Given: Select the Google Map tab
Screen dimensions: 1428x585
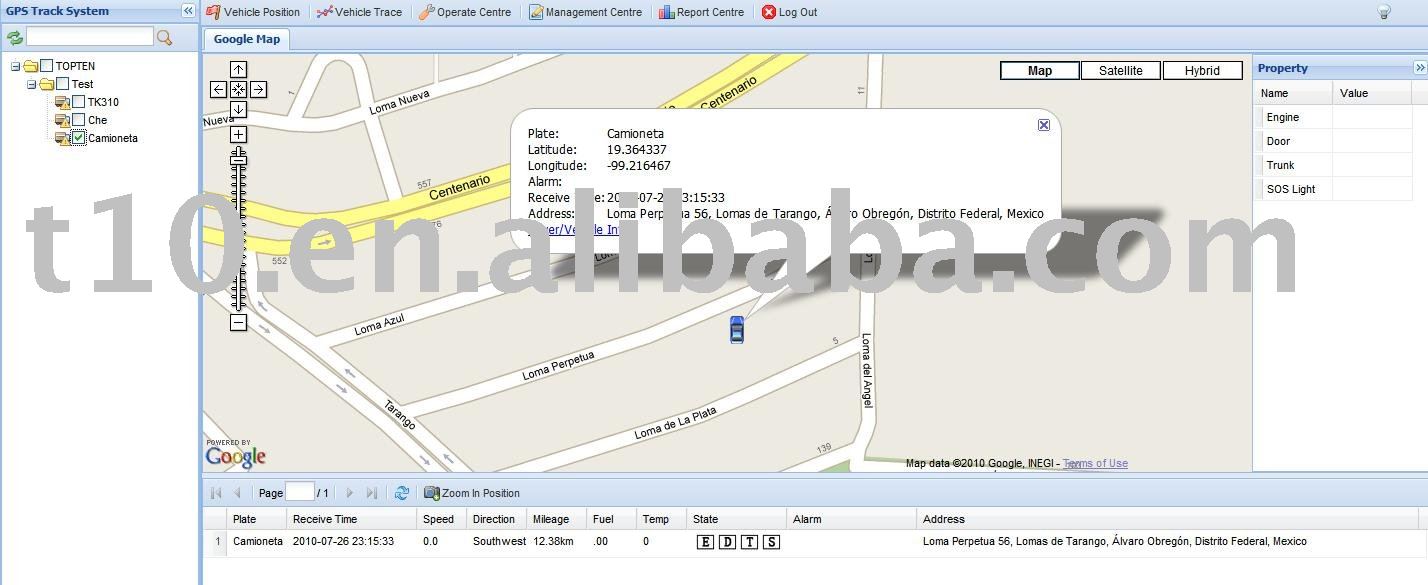Looking at the screenshot, I should click(x=247, y=39).
